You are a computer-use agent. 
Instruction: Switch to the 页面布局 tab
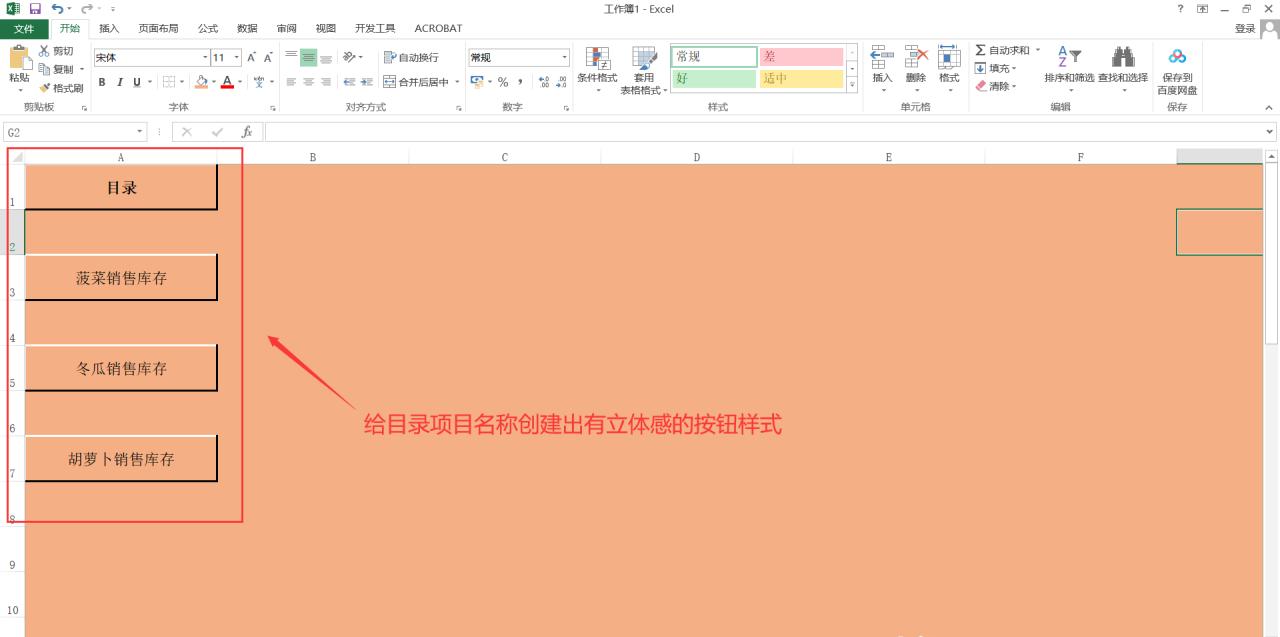click(158, 29)
